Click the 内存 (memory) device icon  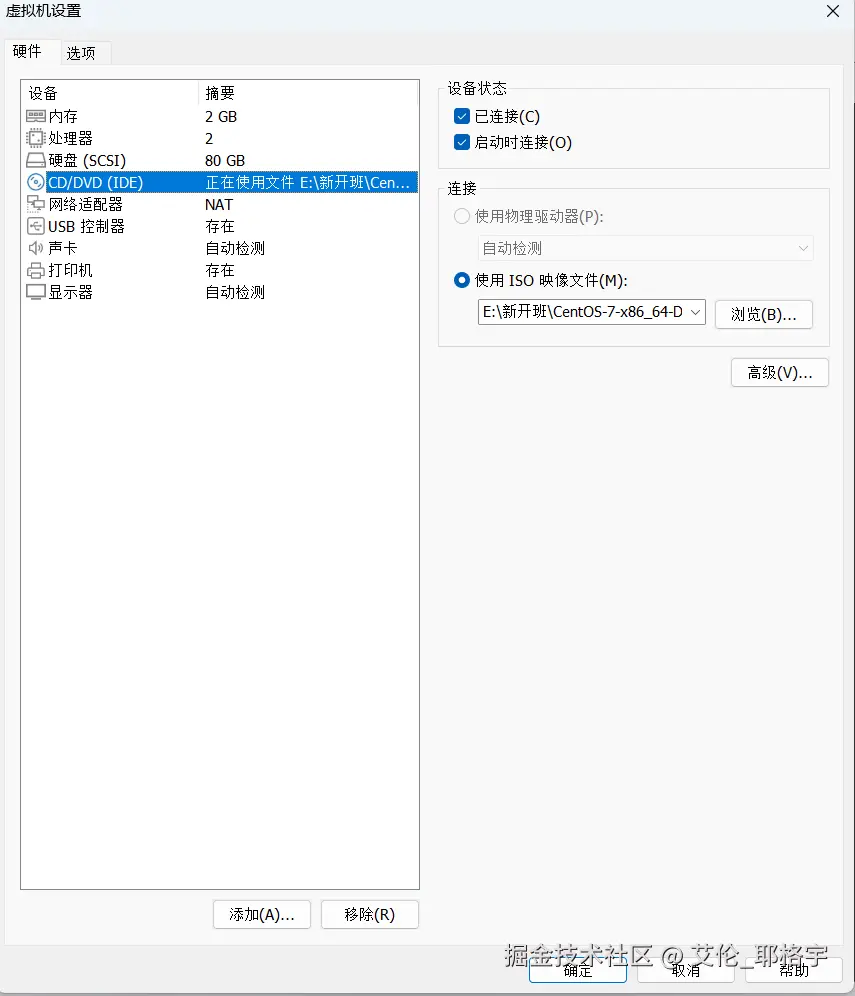click(35, 116)
